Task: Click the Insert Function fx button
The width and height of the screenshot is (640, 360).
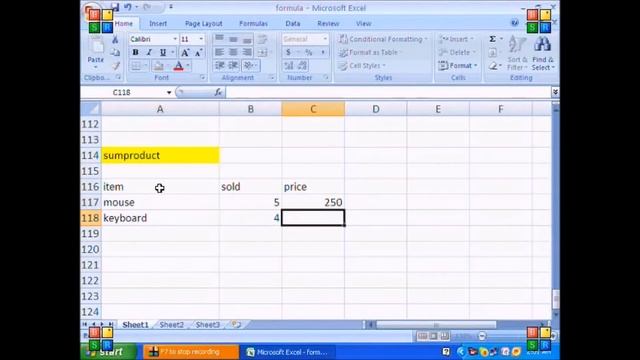Action: (x=218, y=92)
